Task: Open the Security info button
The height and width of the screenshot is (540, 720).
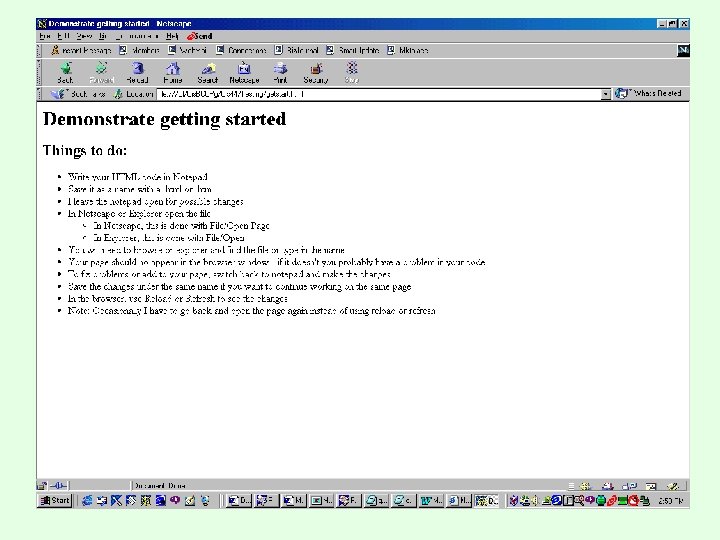Action: click(x=316, y=73)
